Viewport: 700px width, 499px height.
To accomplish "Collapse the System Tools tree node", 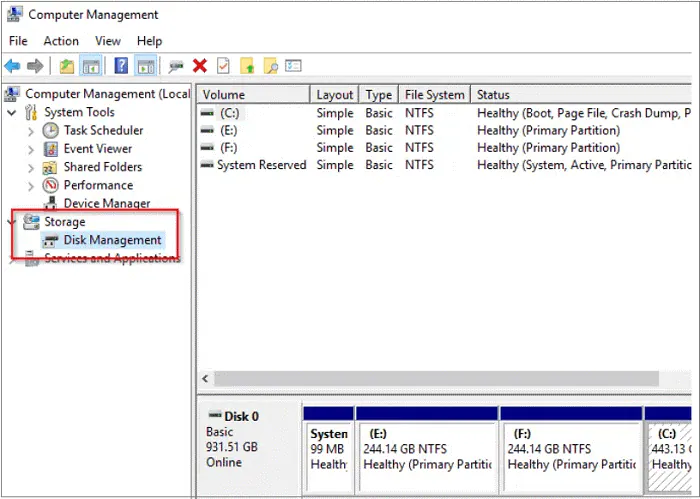I will click(x=12, y=112).
